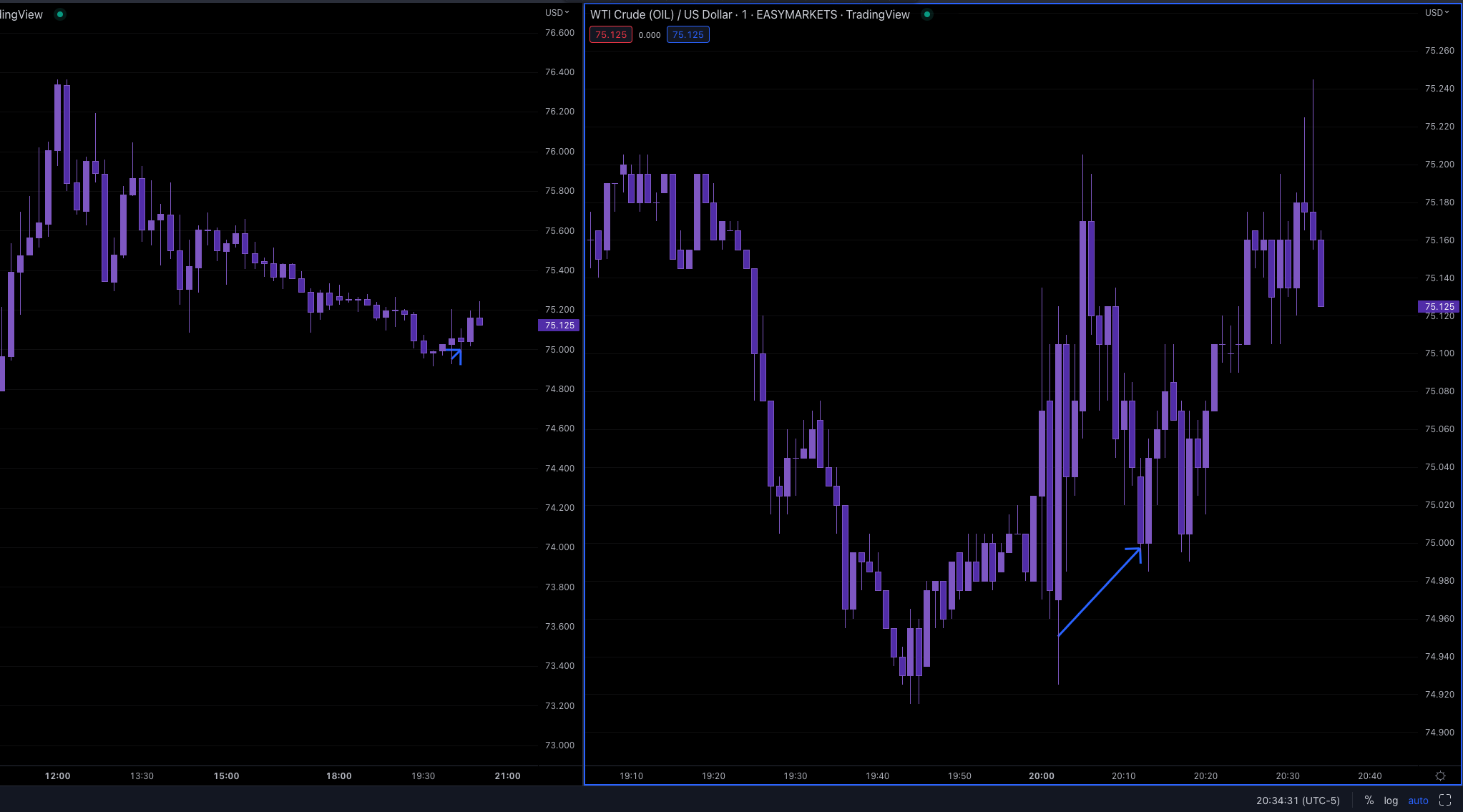Viewport: 1463px width, 812px height.
Task: Open the USD currency dropdown on right chart
Action: (1438, 12)
